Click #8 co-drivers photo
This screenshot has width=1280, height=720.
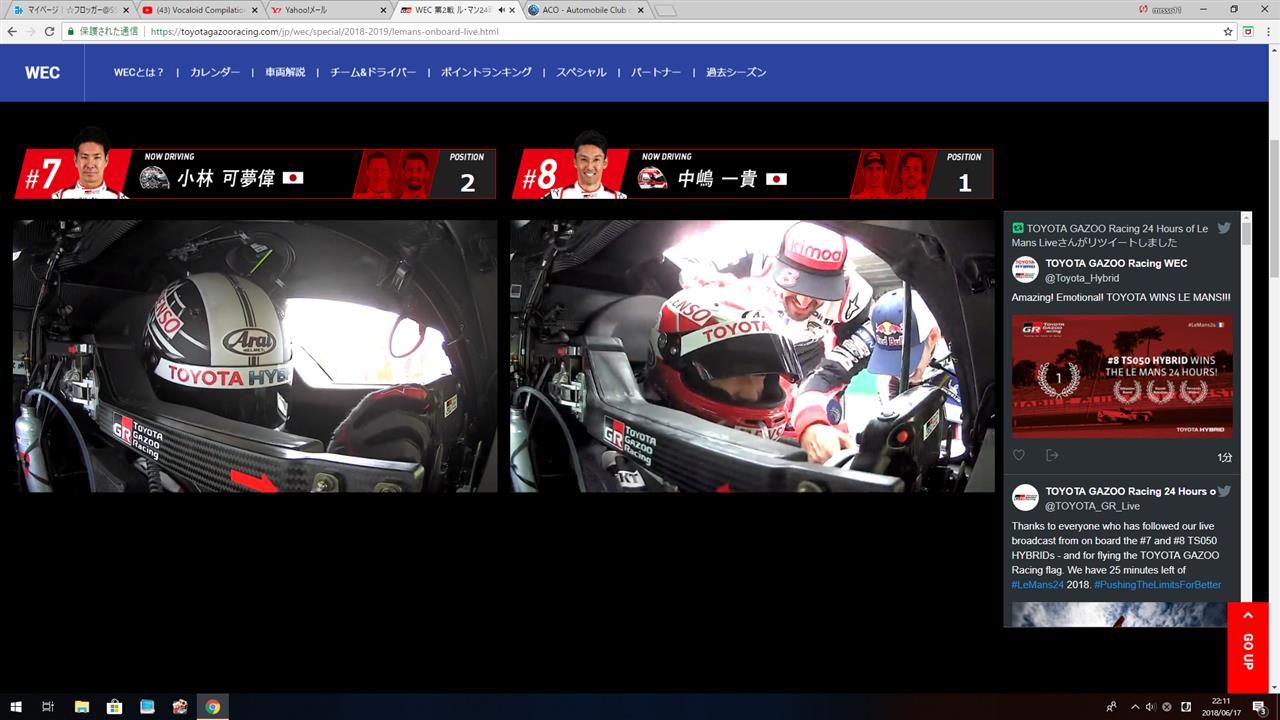click(x=894, y=175)
